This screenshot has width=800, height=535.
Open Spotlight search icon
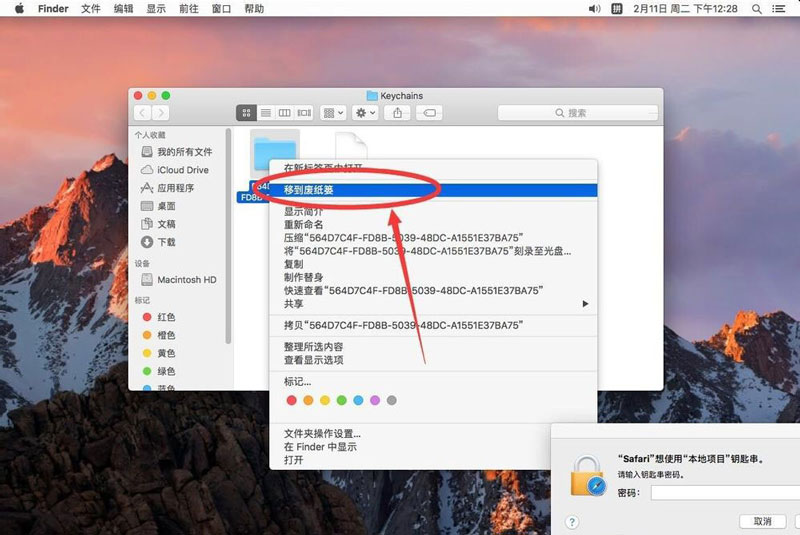pyautogui.click(x=757, y=9)
